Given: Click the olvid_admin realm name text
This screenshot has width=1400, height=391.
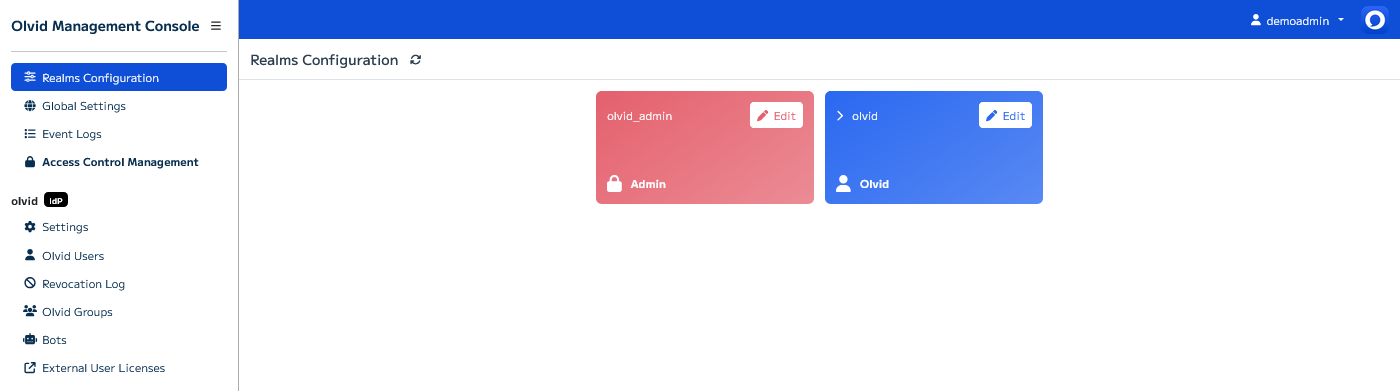Looking at the screenshot, I should click(640, 116).
